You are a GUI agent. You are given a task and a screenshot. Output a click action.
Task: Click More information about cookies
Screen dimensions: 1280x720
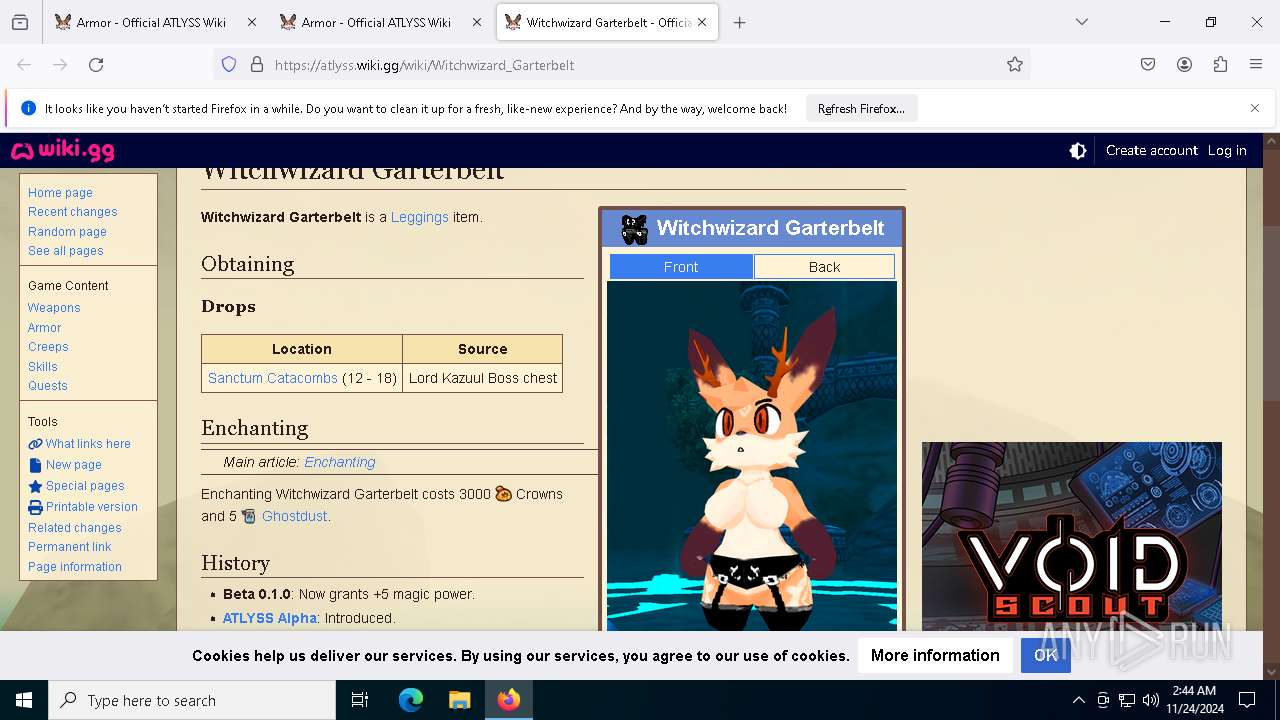pos(935,655)
